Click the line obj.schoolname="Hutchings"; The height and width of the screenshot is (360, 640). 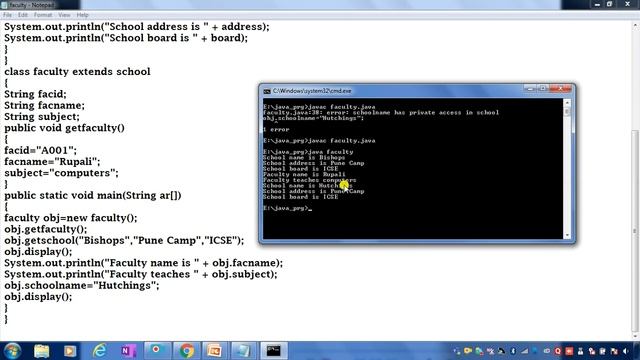pos(82,286)
